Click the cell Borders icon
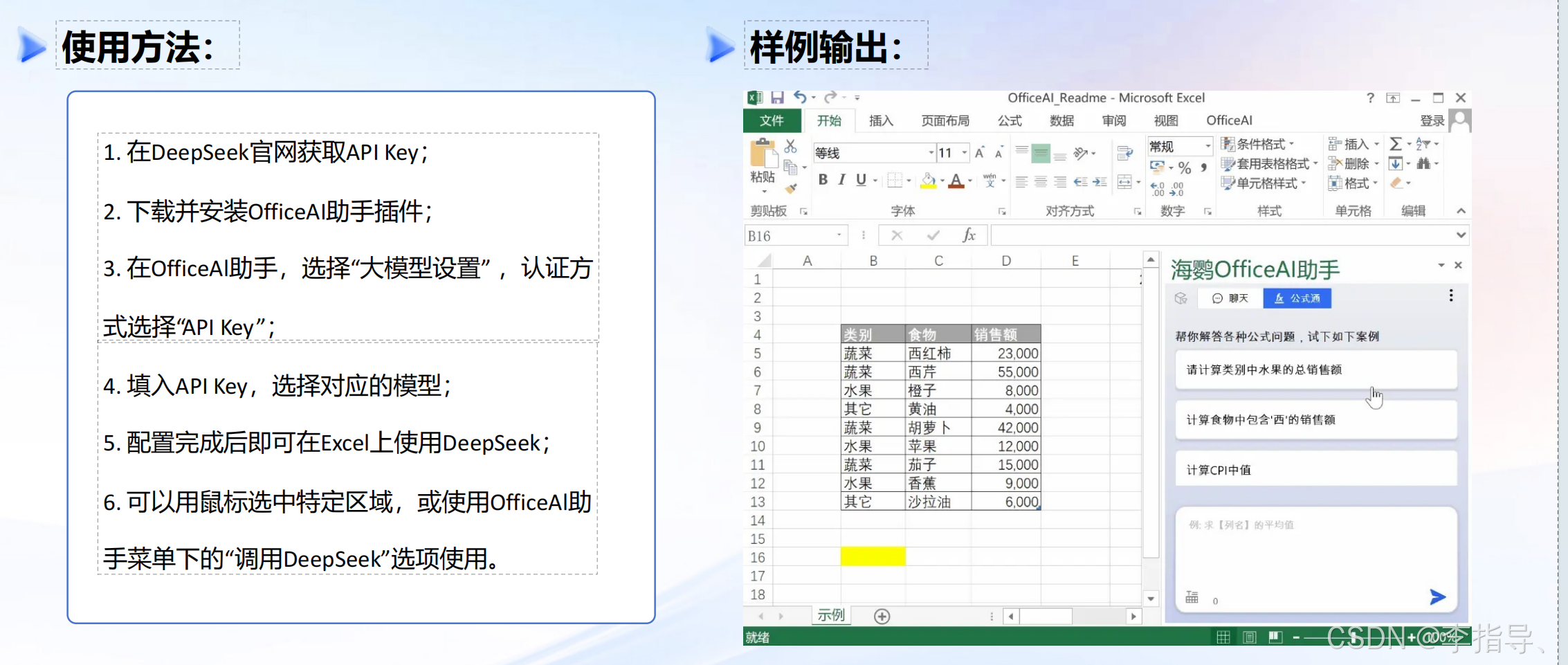 pos(895,181)
